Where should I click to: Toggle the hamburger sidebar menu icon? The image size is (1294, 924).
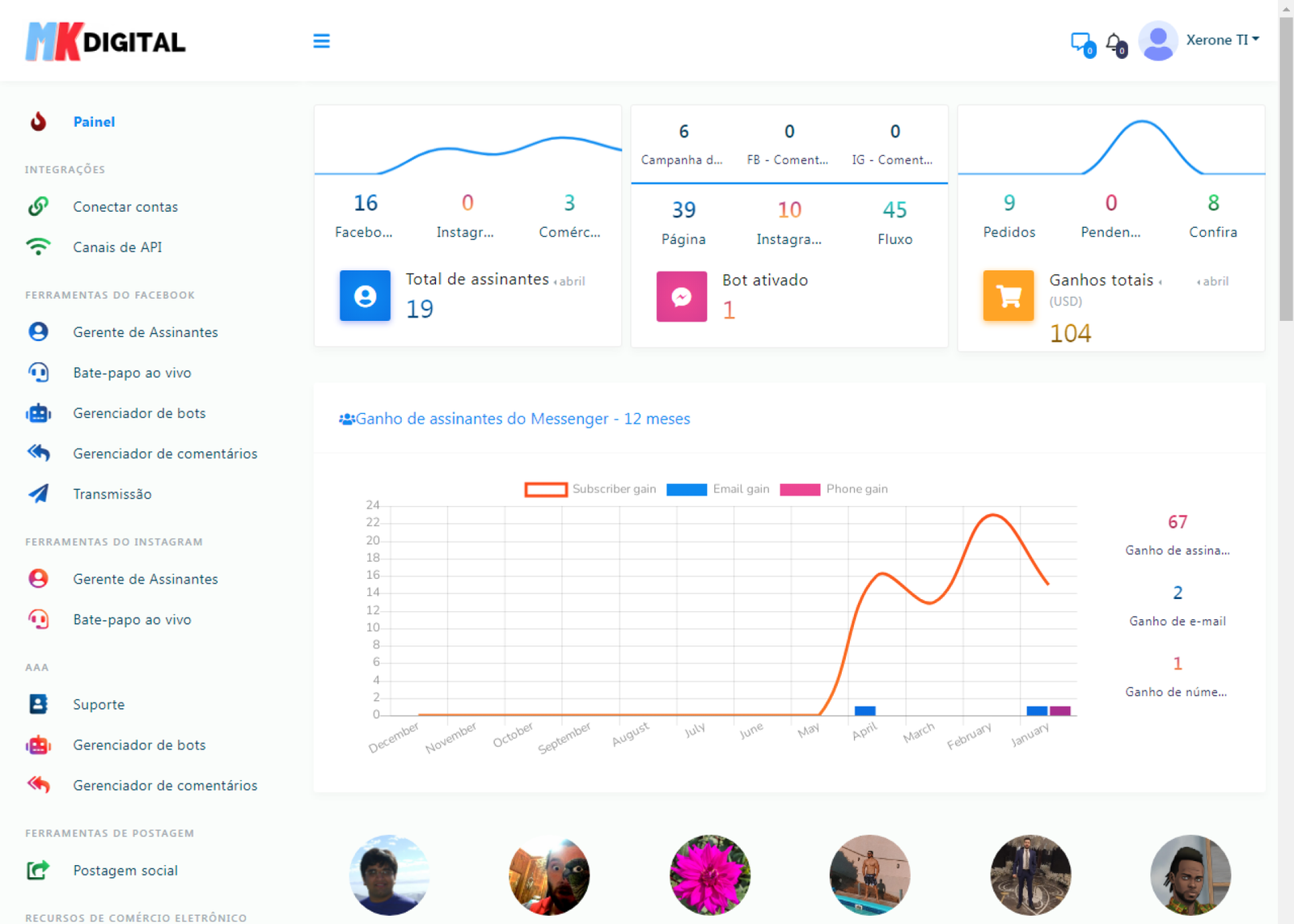321,41
